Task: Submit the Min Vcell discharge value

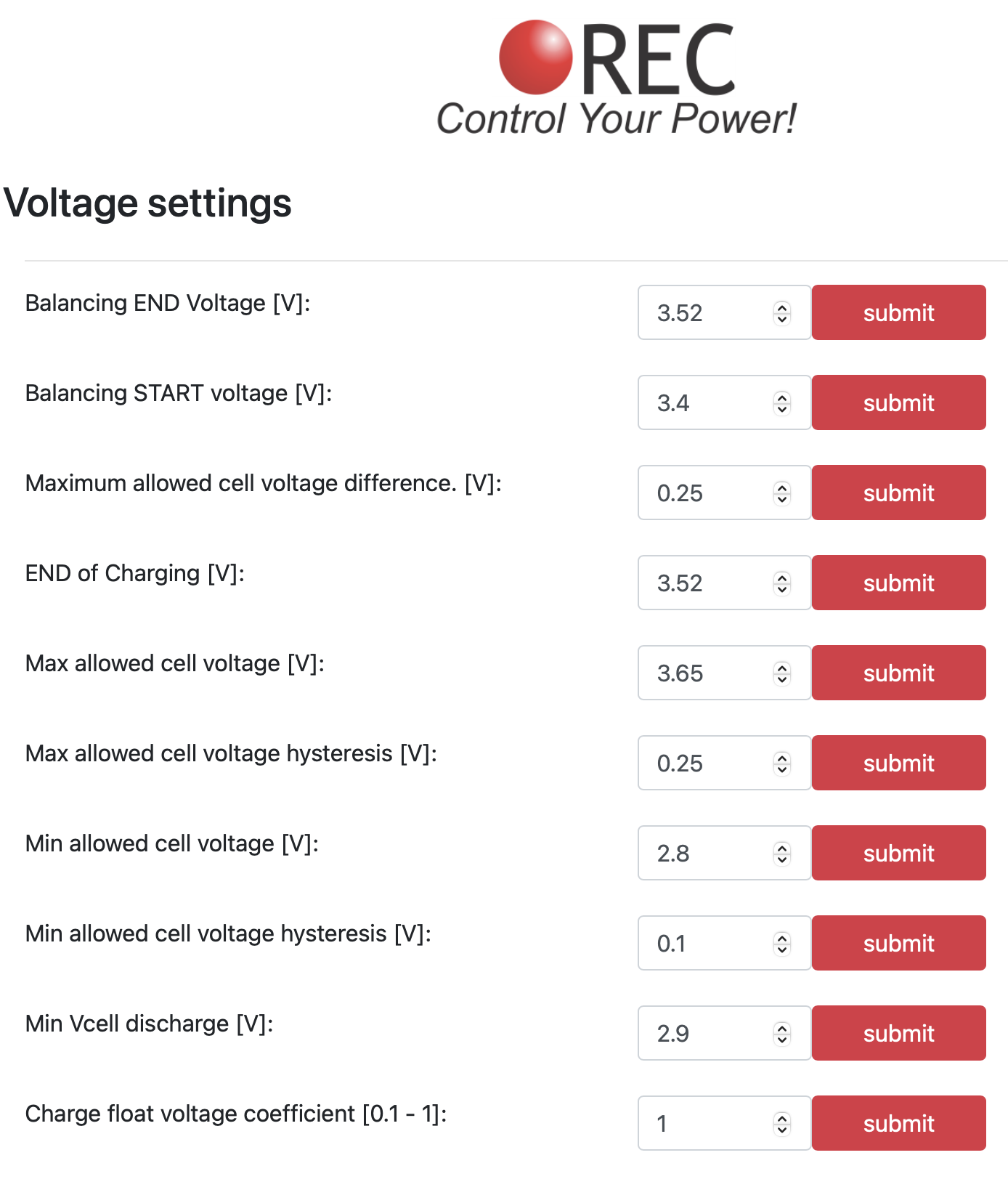Action: 898,1034
